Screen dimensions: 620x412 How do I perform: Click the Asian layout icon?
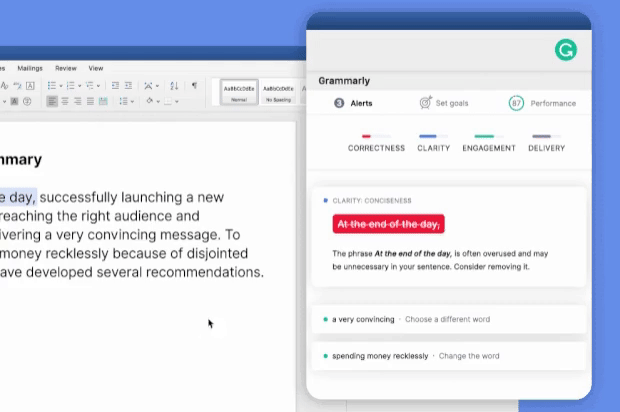[x=148, y=85]
